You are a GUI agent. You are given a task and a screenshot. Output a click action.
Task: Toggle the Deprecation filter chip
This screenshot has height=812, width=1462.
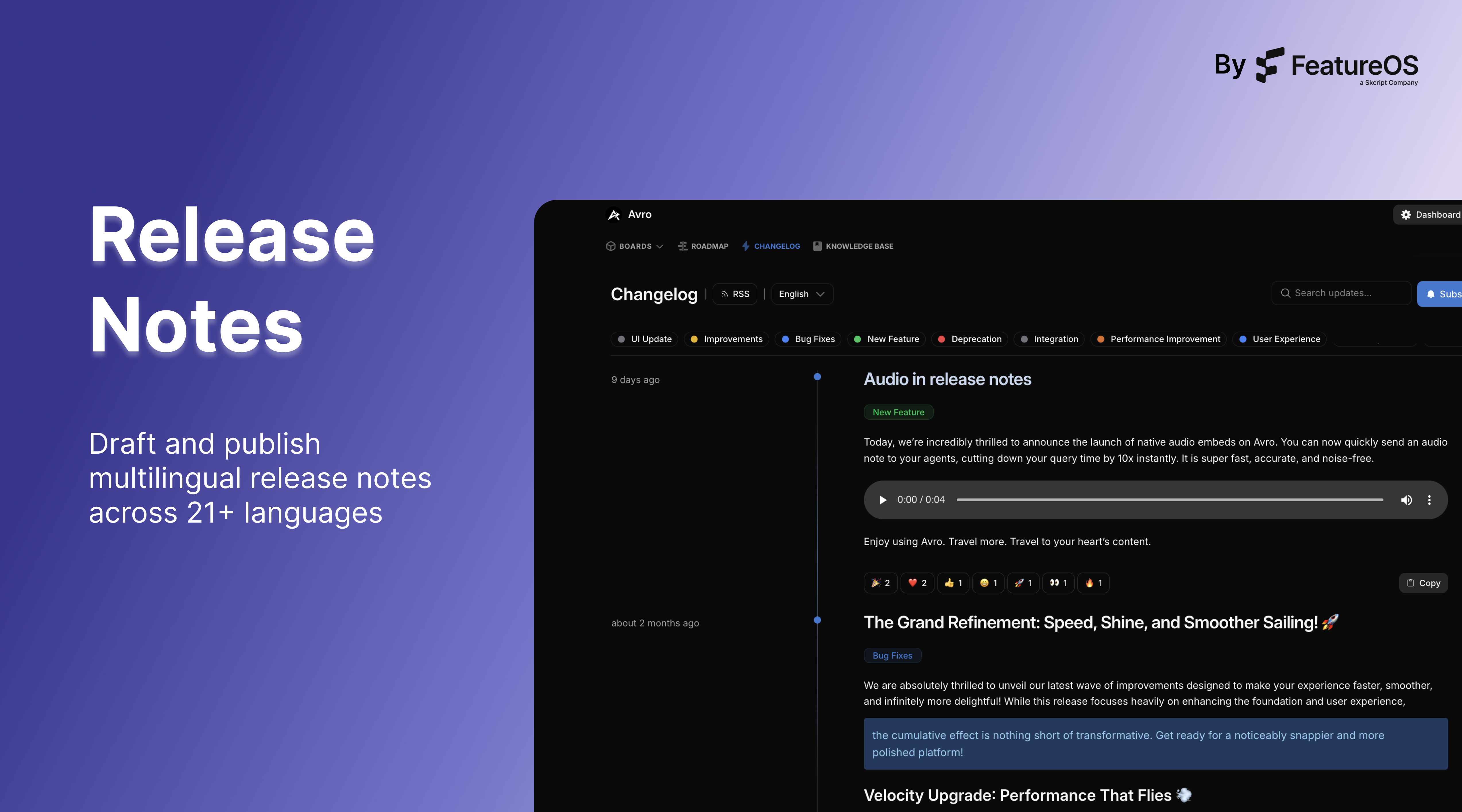pos(969,339)
